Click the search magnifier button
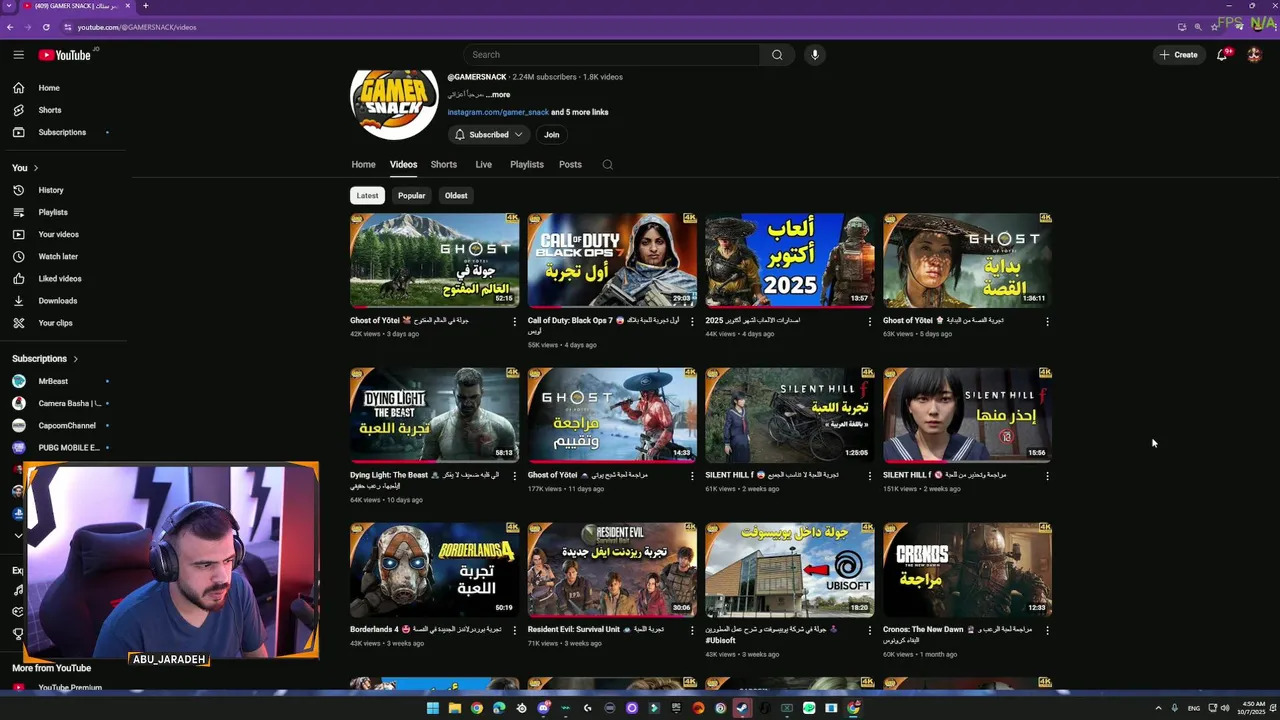Image resolution: width=1280 pixels, height=720 pixels. [x=777, y=55]
